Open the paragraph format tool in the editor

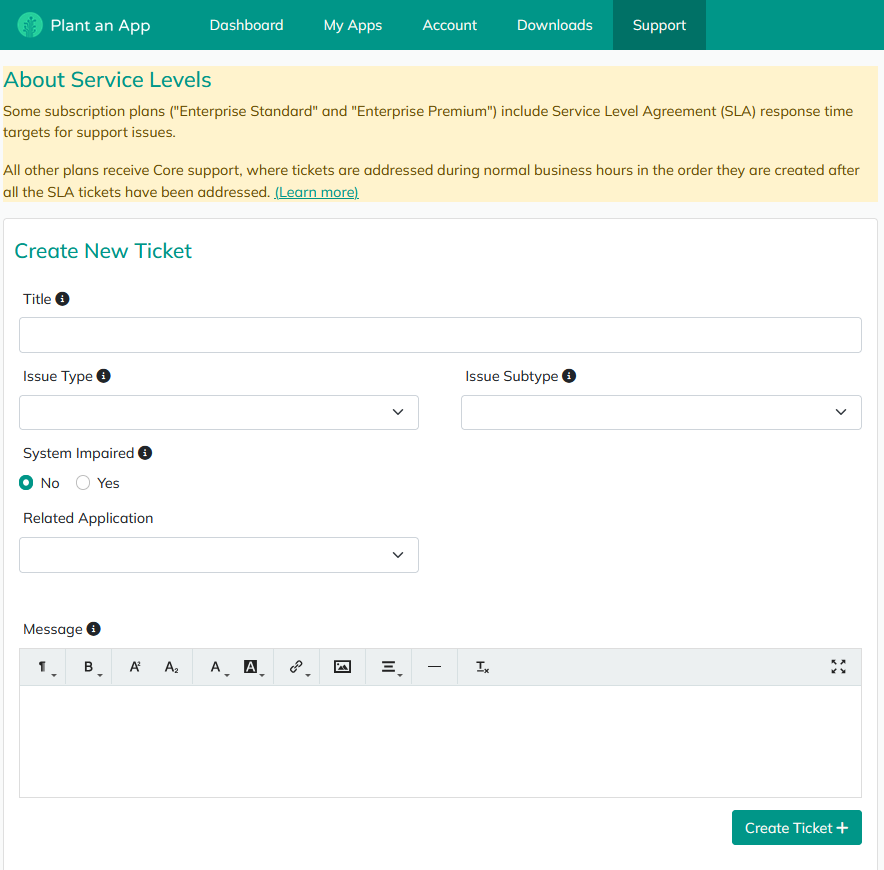click(44, 667)
